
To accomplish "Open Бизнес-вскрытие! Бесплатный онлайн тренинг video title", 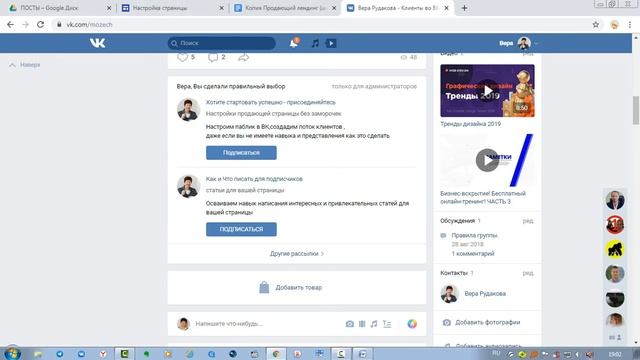I will [483, 198].
